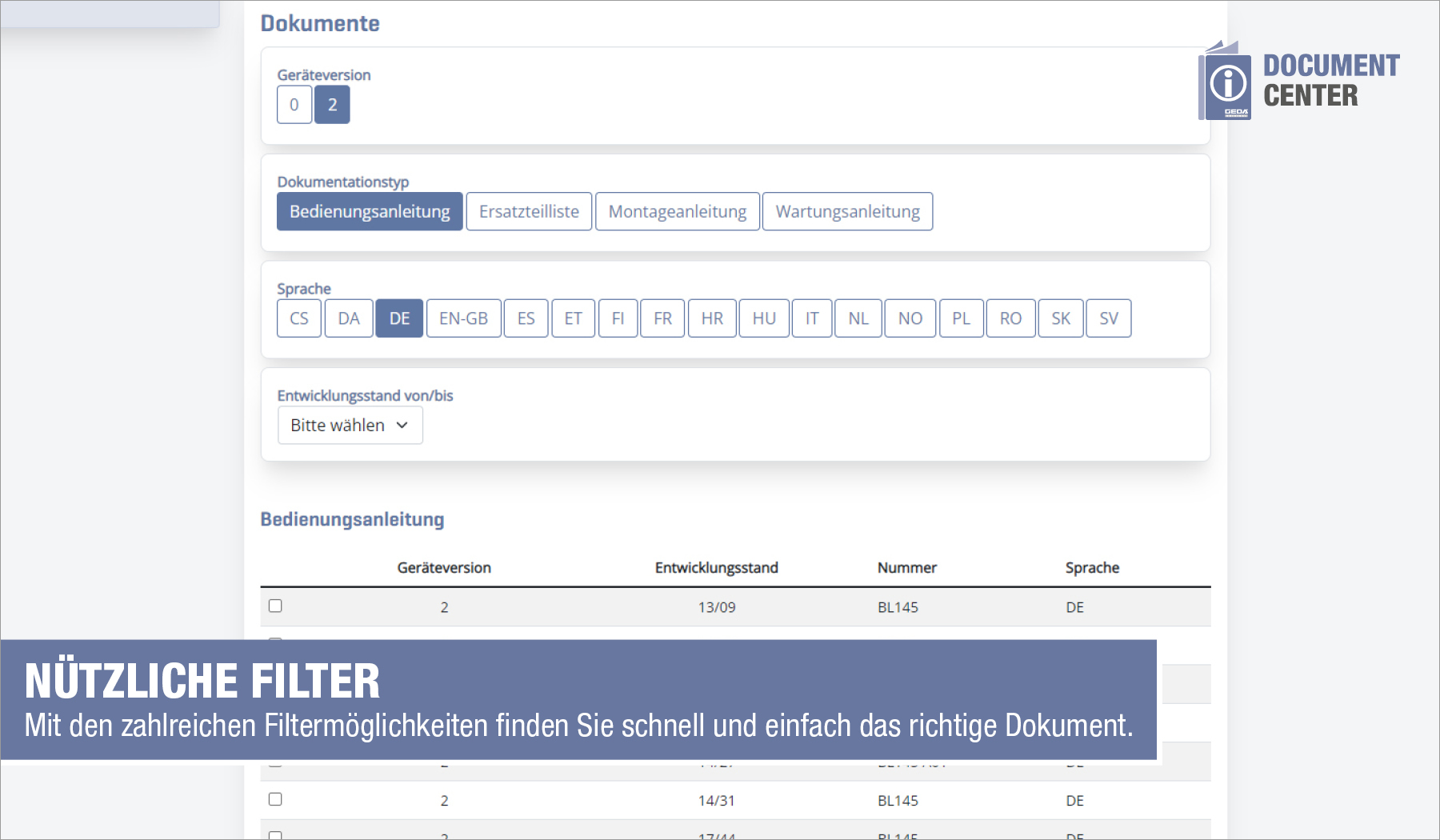Pick HU as the language
The height and width of the screenshot is (840, 1440).
(x=764, y=318)
